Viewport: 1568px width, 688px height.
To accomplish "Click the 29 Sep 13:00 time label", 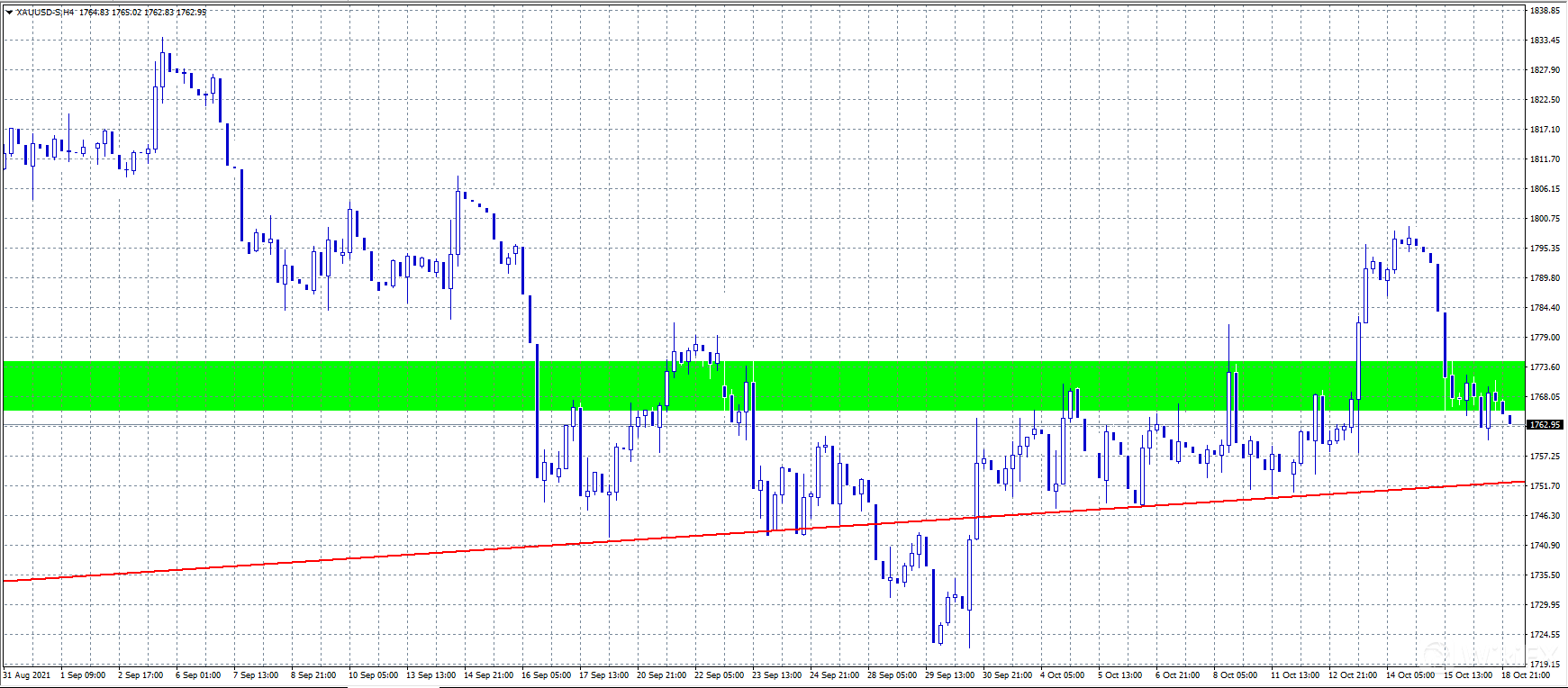I will point(949,675).
